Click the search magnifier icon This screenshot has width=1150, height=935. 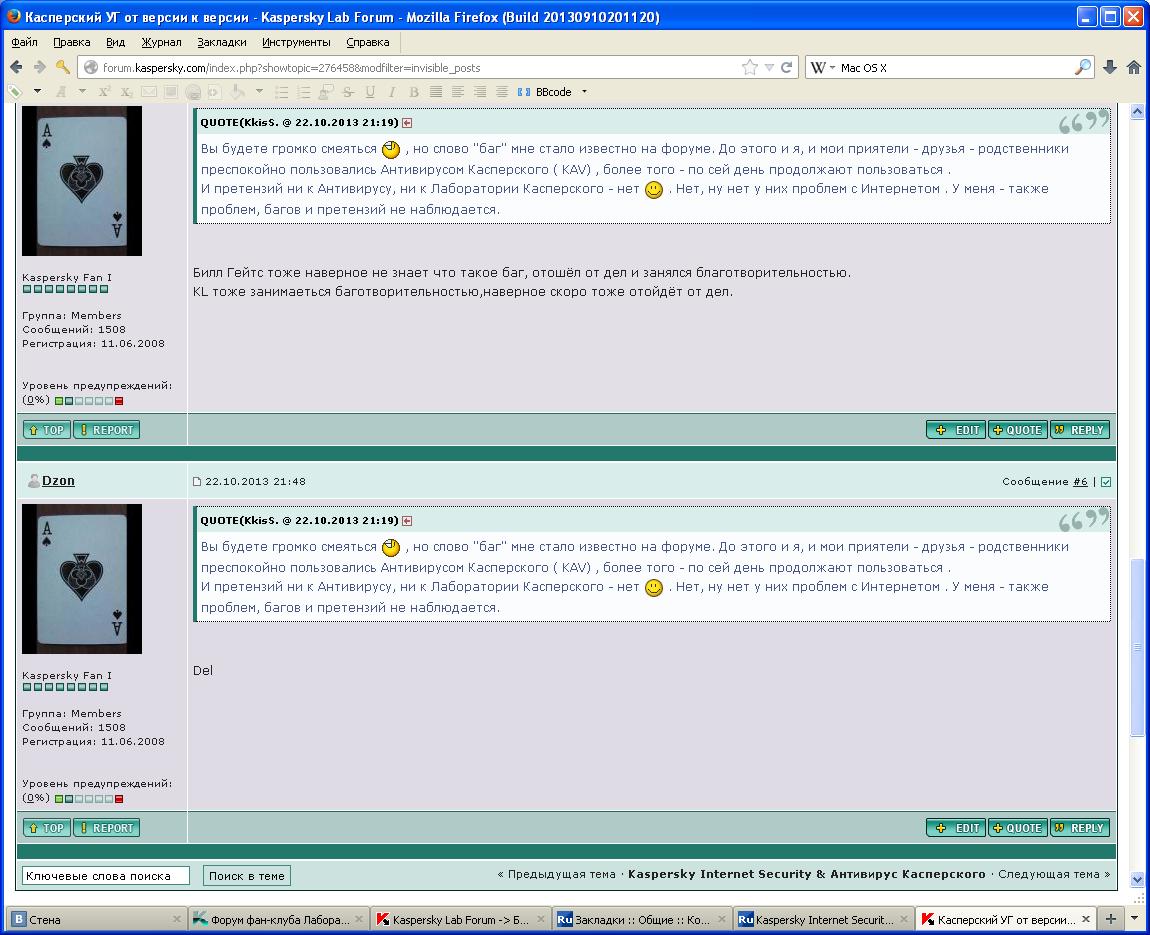pos(1083,67)
